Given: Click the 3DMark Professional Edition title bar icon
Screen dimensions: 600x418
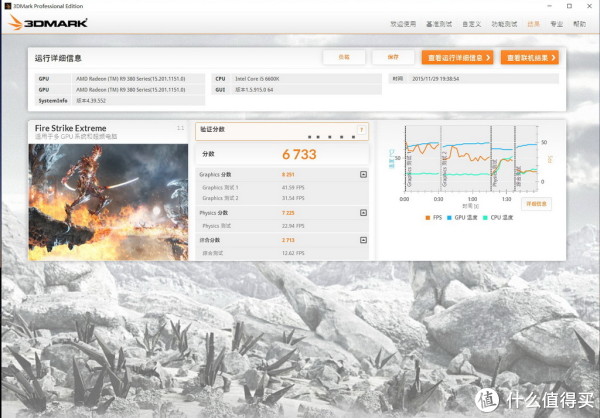Looking at the screenshot, I should pos(7,6).
